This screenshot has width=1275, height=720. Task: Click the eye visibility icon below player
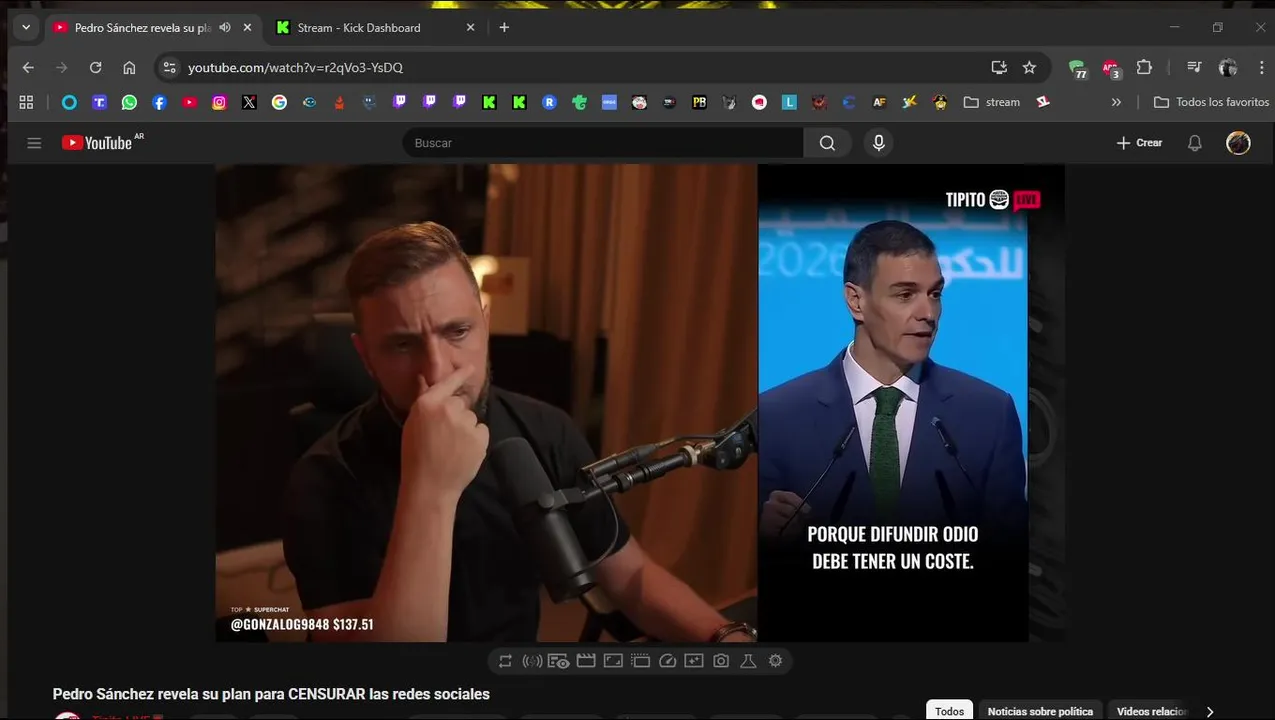[x=559, y=661]
